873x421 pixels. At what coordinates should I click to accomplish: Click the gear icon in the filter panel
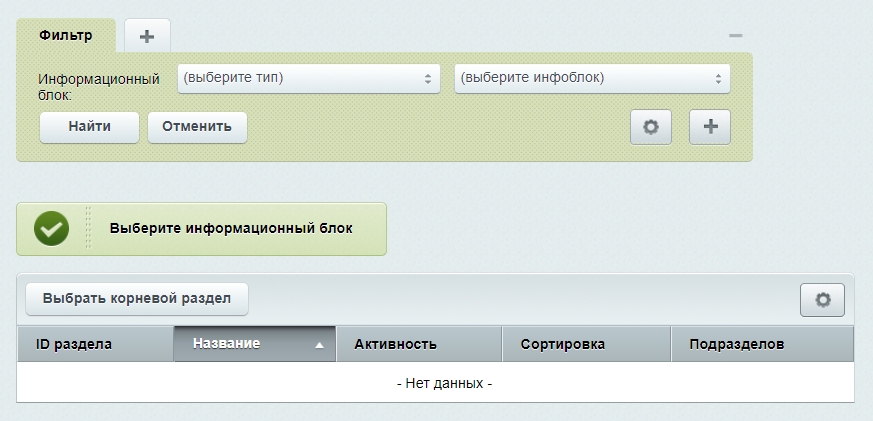click(651, 127)
